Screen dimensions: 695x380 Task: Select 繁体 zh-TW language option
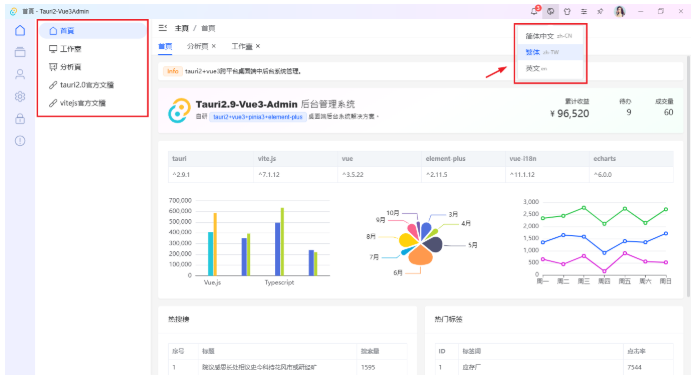(550, 52)
